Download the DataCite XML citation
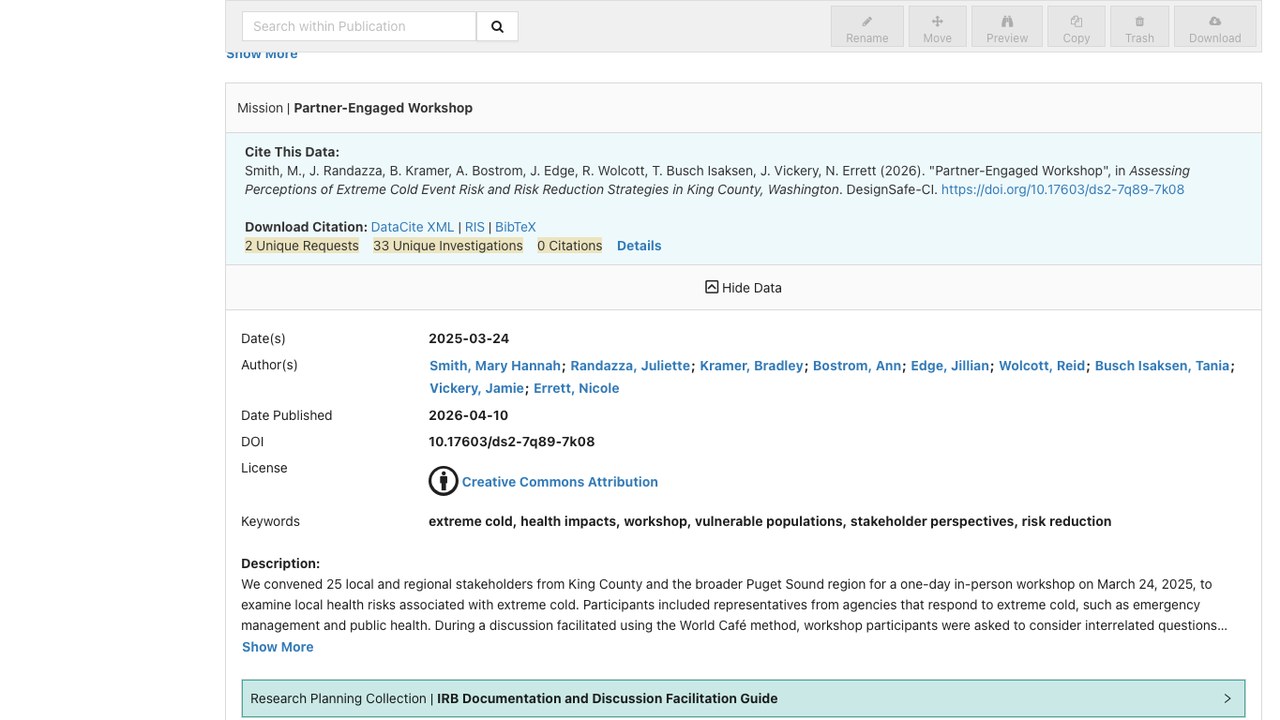 [x=412, y=227]
